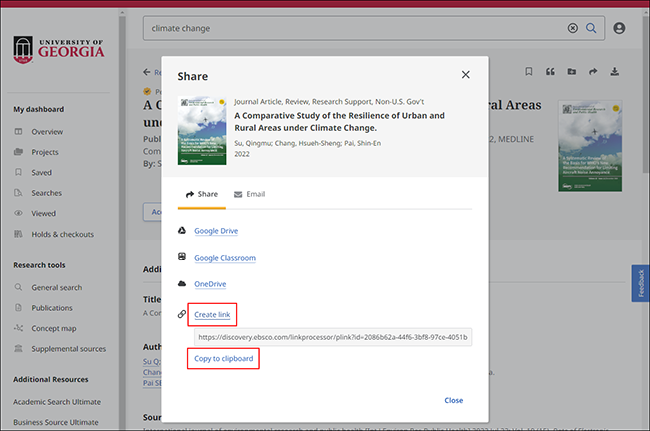The image size is (650, 431).
Task: Click the cite quotation marks icon
Action: coord(550,72)
